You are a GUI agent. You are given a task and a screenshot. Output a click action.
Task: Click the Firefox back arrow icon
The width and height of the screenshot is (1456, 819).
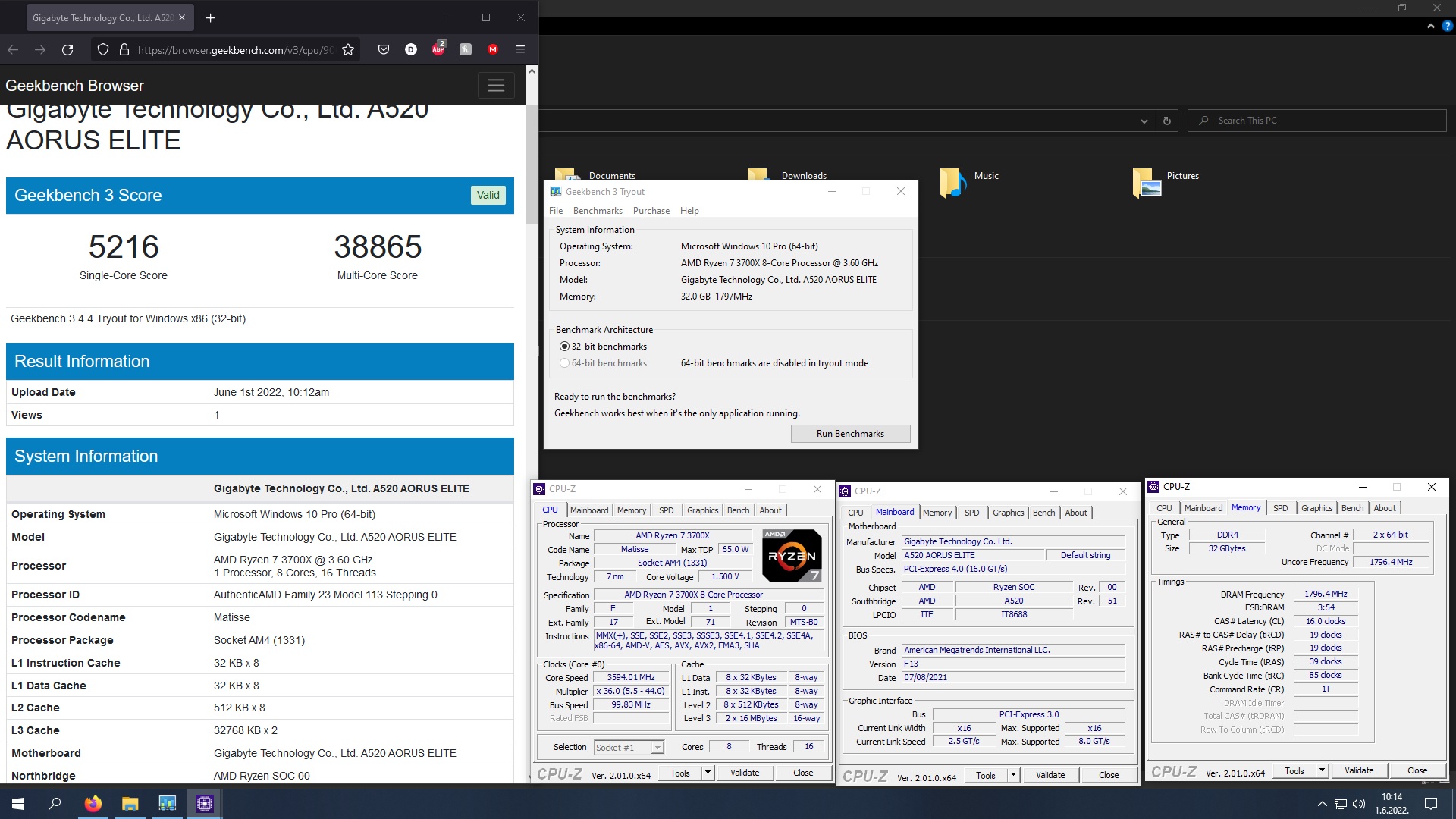[x=13, y=50]
